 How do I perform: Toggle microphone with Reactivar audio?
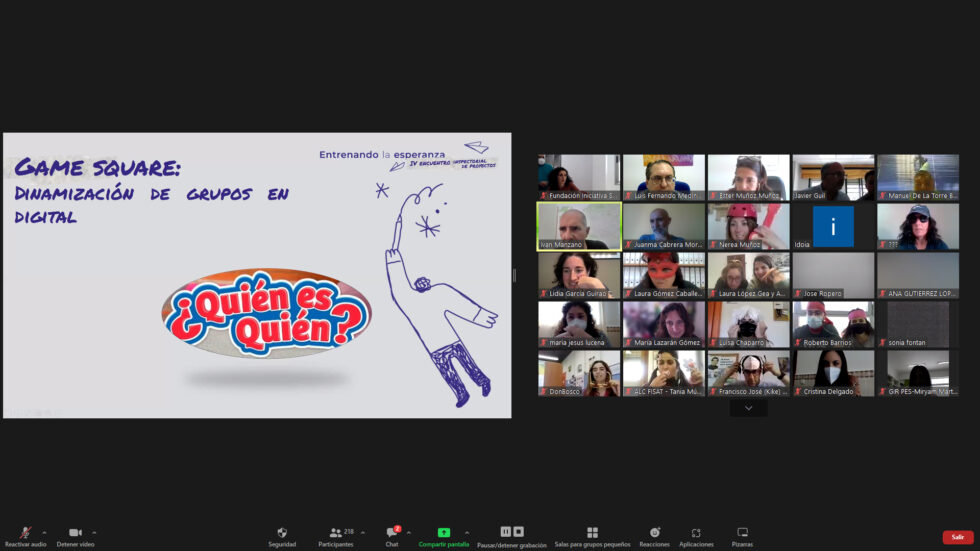(25, 533)
